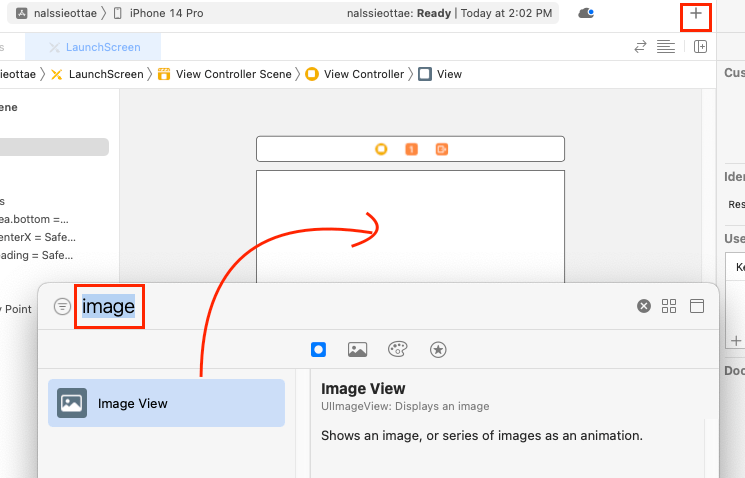The width and height of the screenshot is (745, 478).
Task: Show the Objects library tab
Action: [318, 350]
